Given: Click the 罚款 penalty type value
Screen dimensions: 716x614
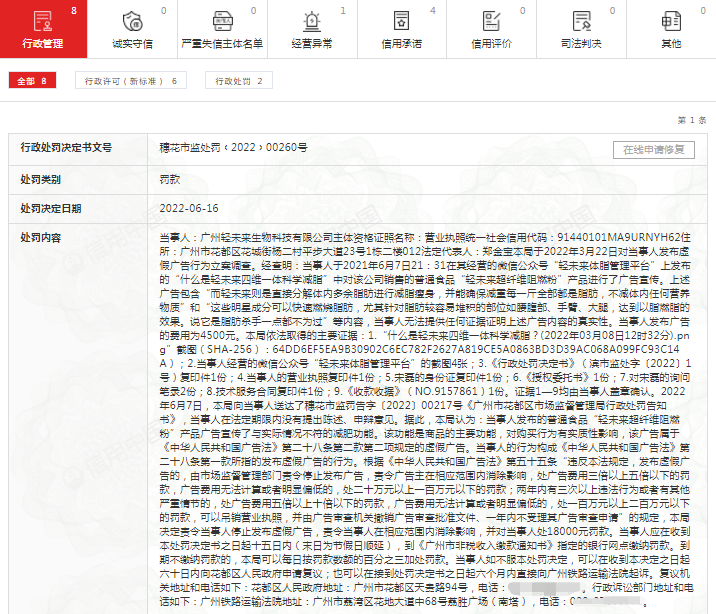Looking at the screenshot, I should 170,179.
